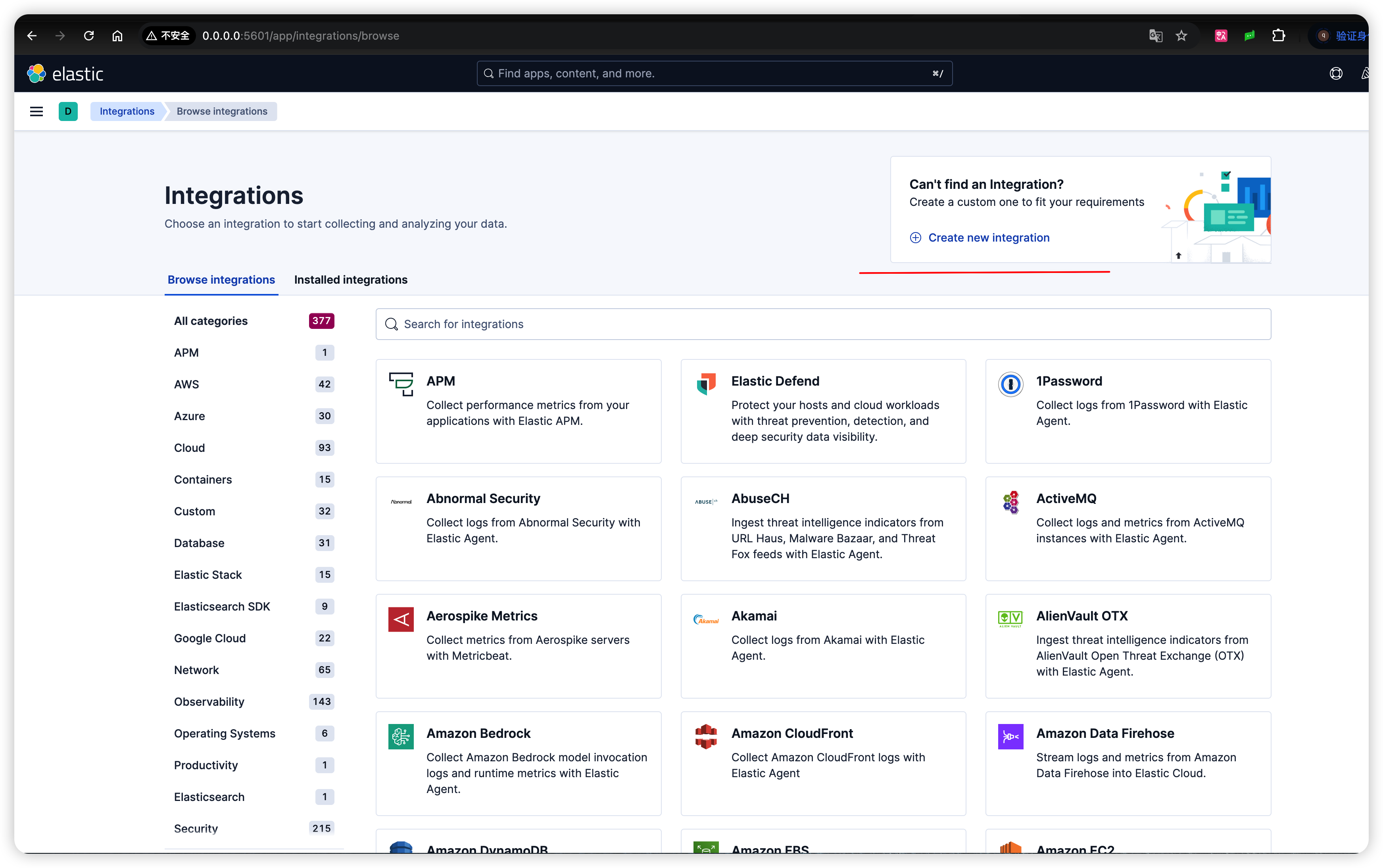The height and width of the screenshot is (868, 1383).
Task: Bookmark page with star icon
Action: tap(1181, 36)
